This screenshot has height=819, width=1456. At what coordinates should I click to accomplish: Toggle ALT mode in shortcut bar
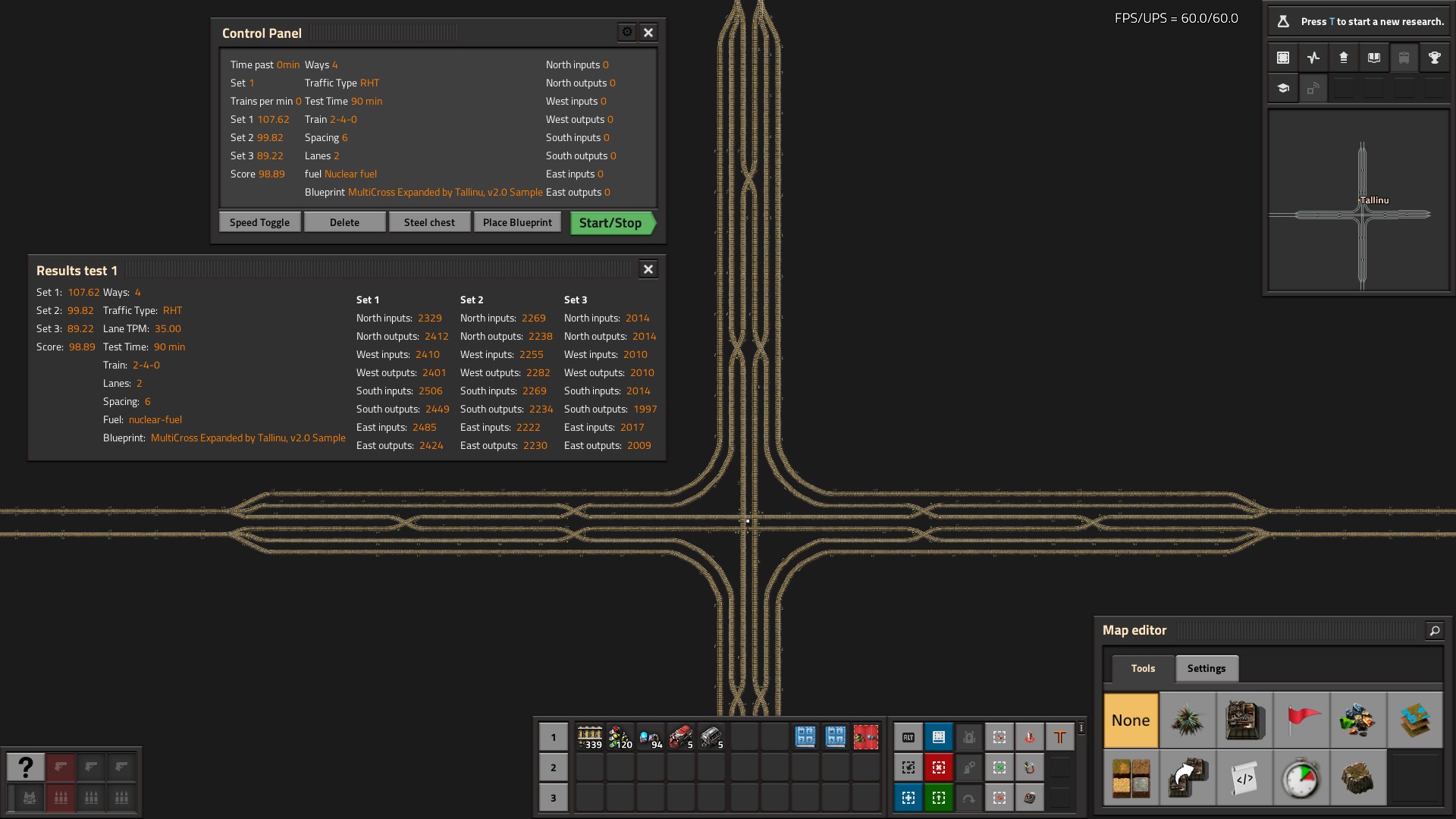[x=908, y=737]
